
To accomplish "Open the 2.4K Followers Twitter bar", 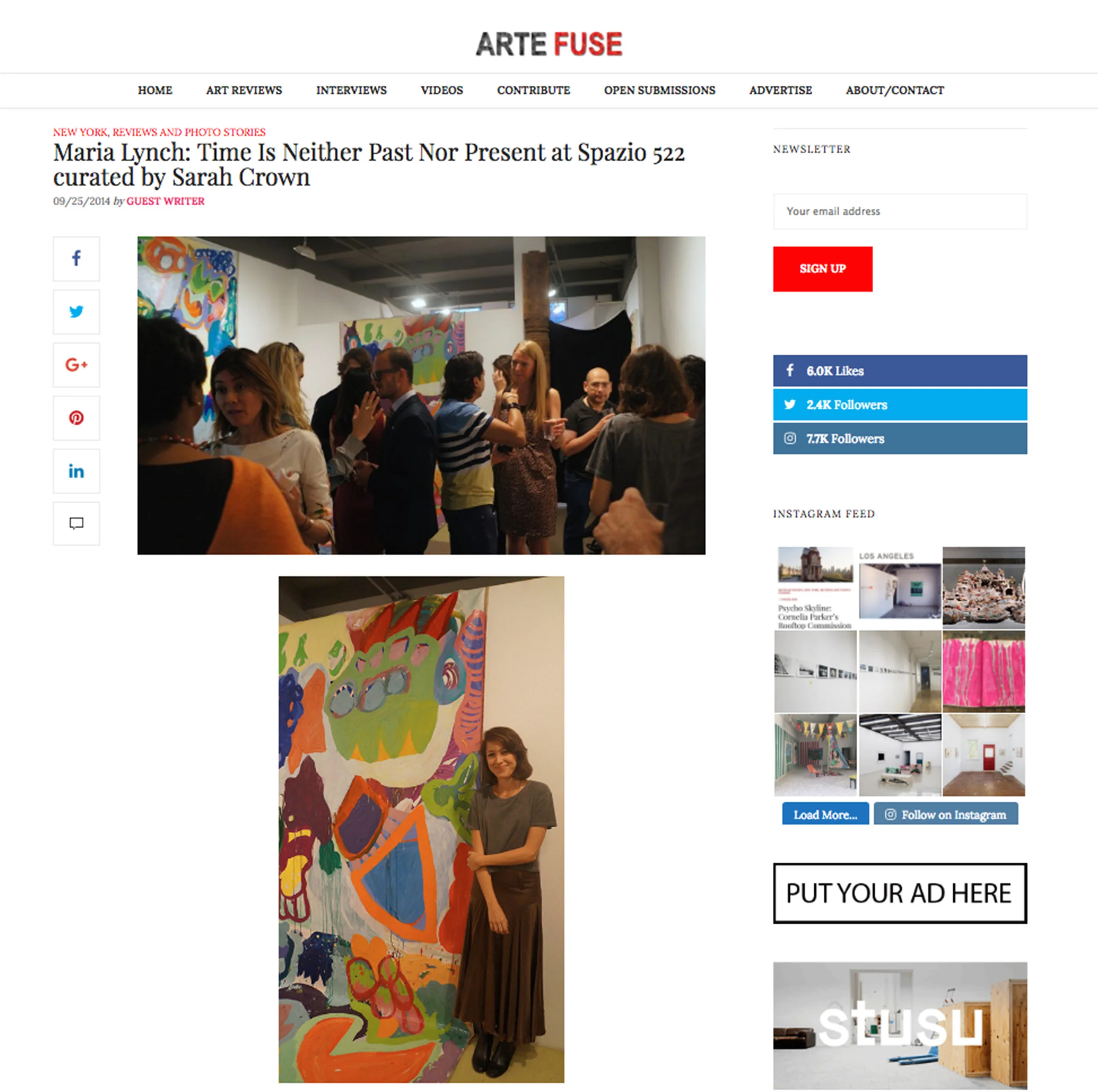I will tap(899, 404).
